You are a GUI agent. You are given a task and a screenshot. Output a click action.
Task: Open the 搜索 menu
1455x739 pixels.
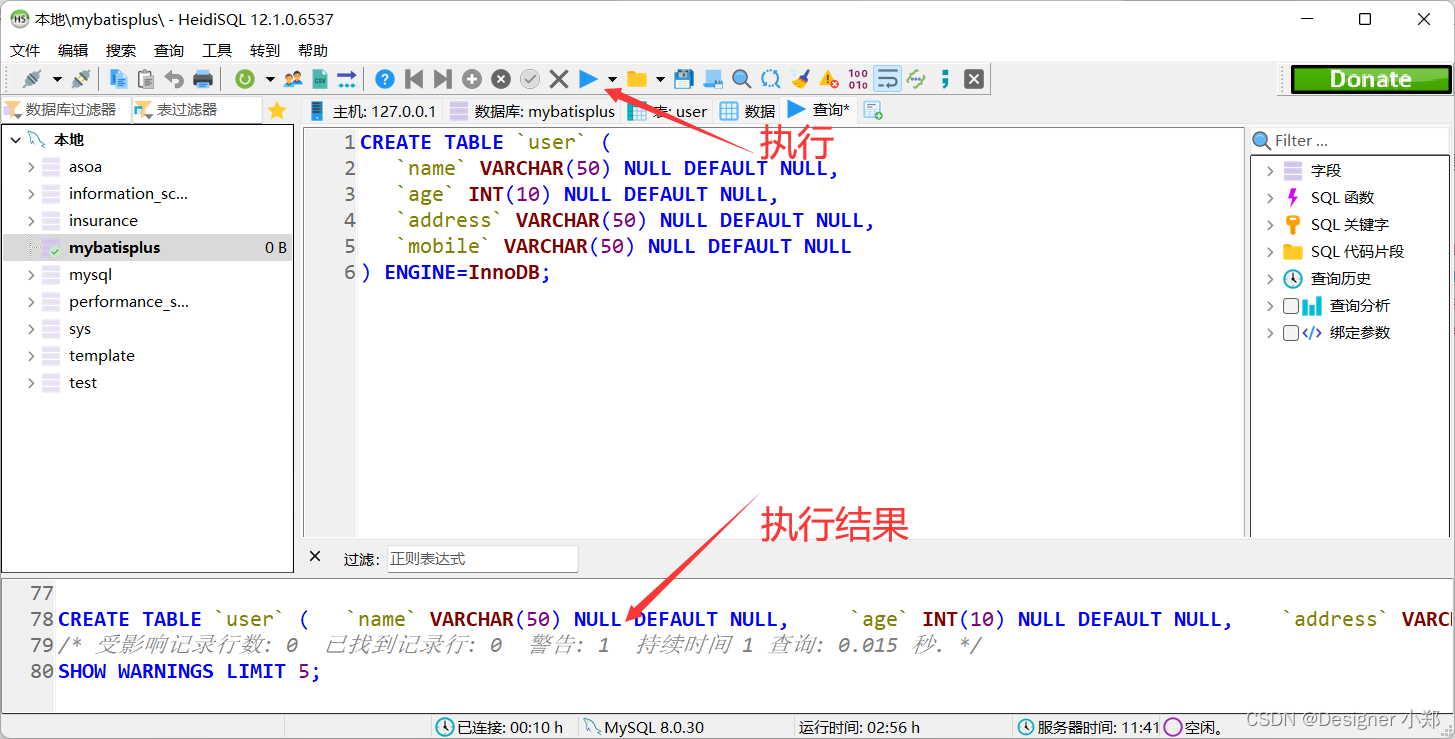(x=121, y=50)
